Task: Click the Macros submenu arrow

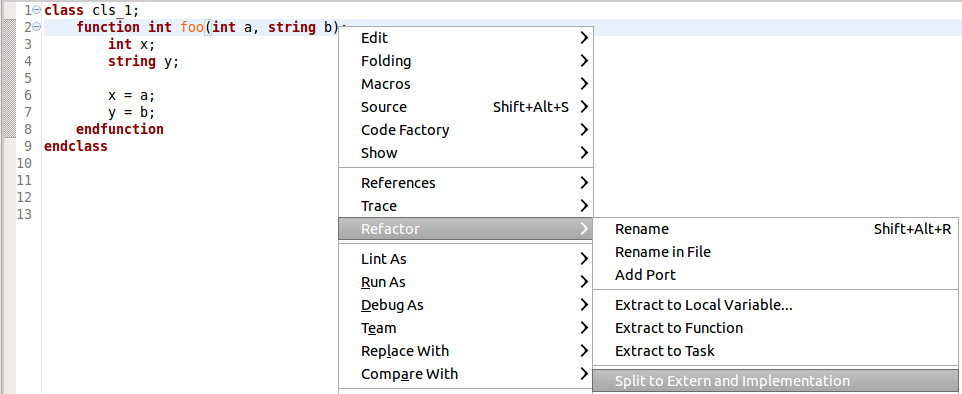Action: [583, 83]
